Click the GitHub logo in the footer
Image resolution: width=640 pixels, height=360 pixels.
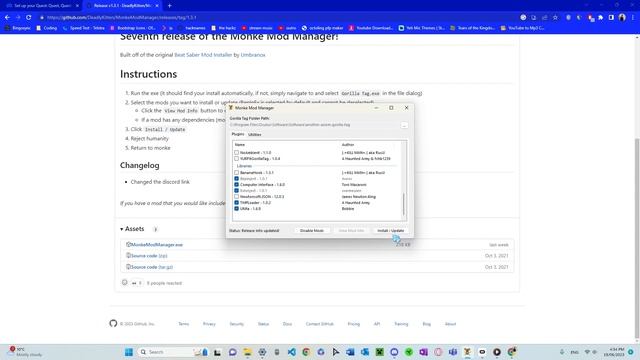click(113, 323)
